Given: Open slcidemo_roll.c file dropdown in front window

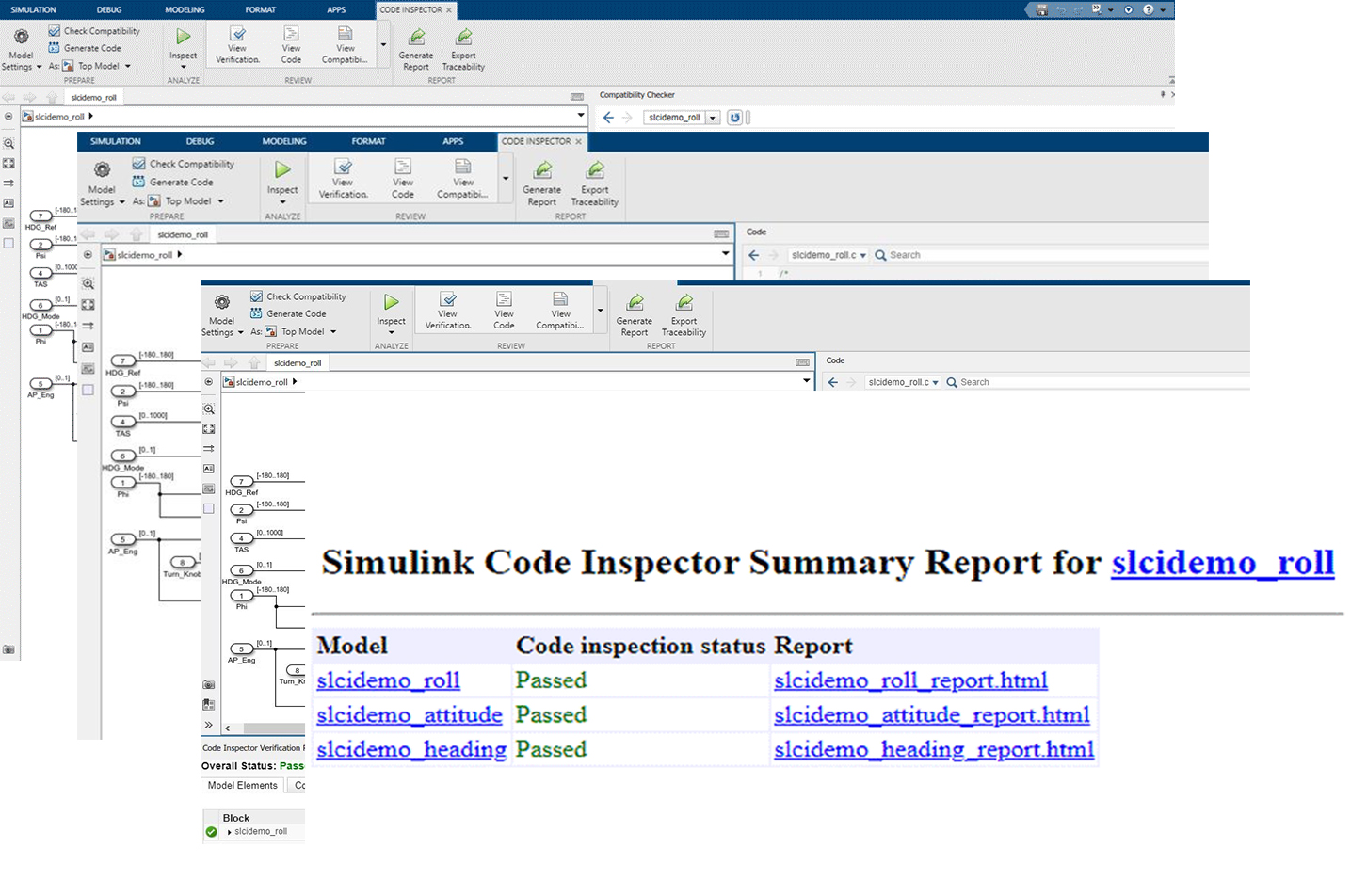Looking at the screenshot, I should tap(935, 382).
